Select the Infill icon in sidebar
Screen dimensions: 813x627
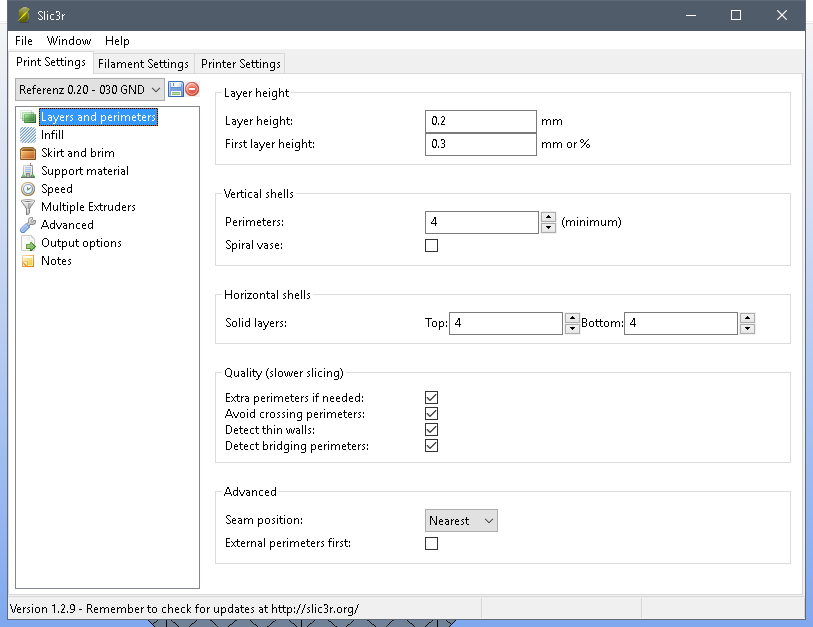tap(28, 135)
